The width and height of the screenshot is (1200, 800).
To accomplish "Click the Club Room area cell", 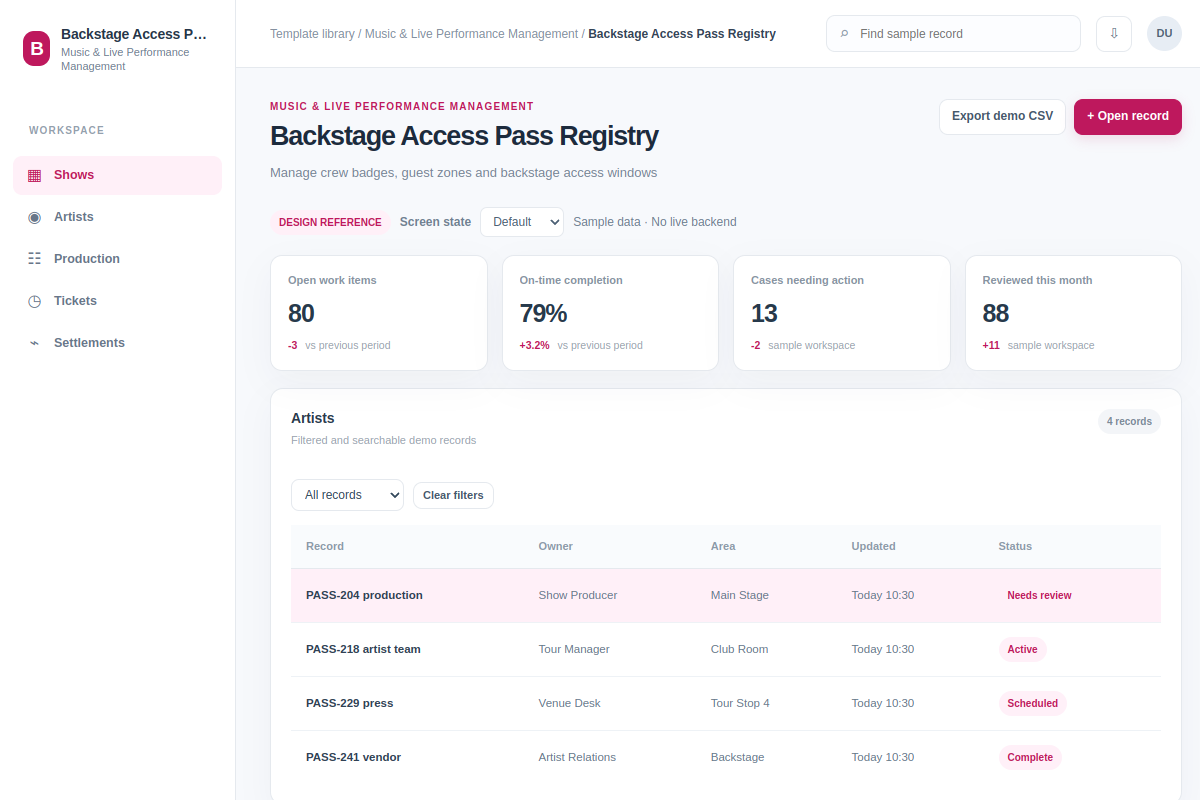I will pos(740,649).
